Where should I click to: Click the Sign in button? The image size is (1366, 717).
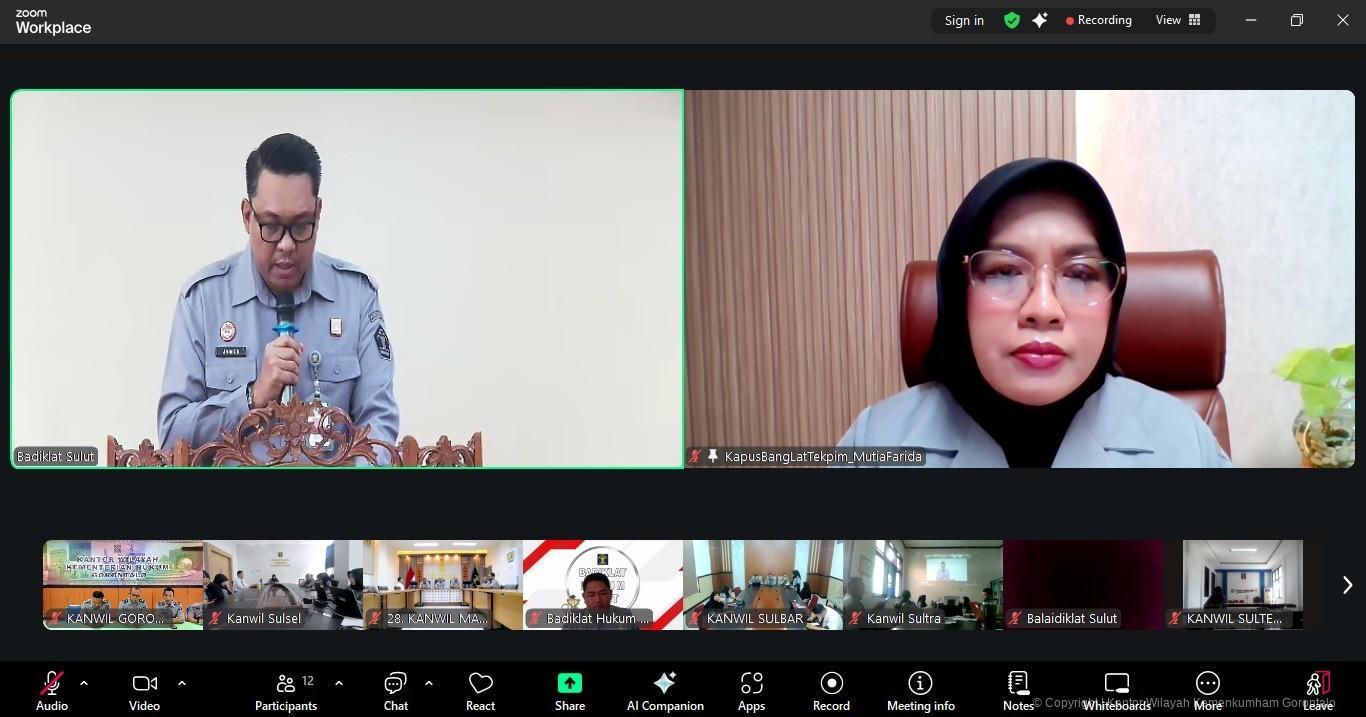coord(964,20)
